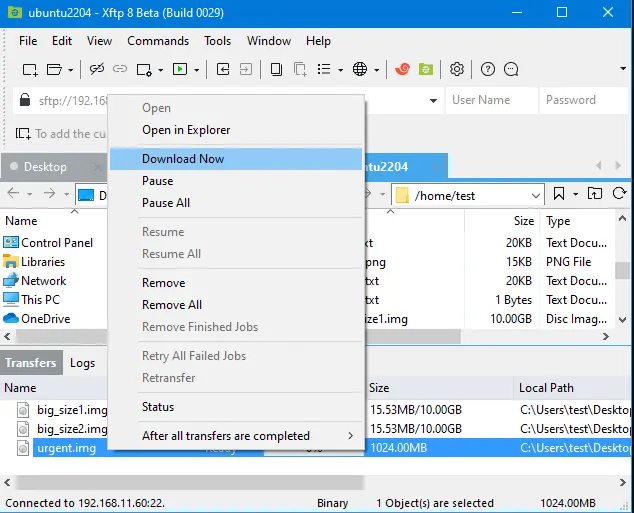Select Remove All in context menu
Screen dimensions: 634x513
(172, 305)
